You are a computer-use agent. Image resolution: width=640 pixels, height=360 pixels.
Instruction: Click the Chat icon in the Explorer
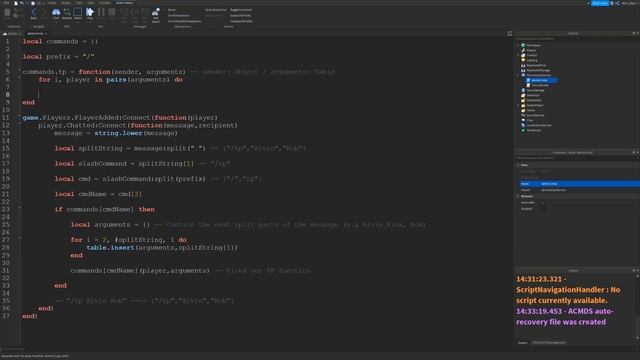pos(523,120)
